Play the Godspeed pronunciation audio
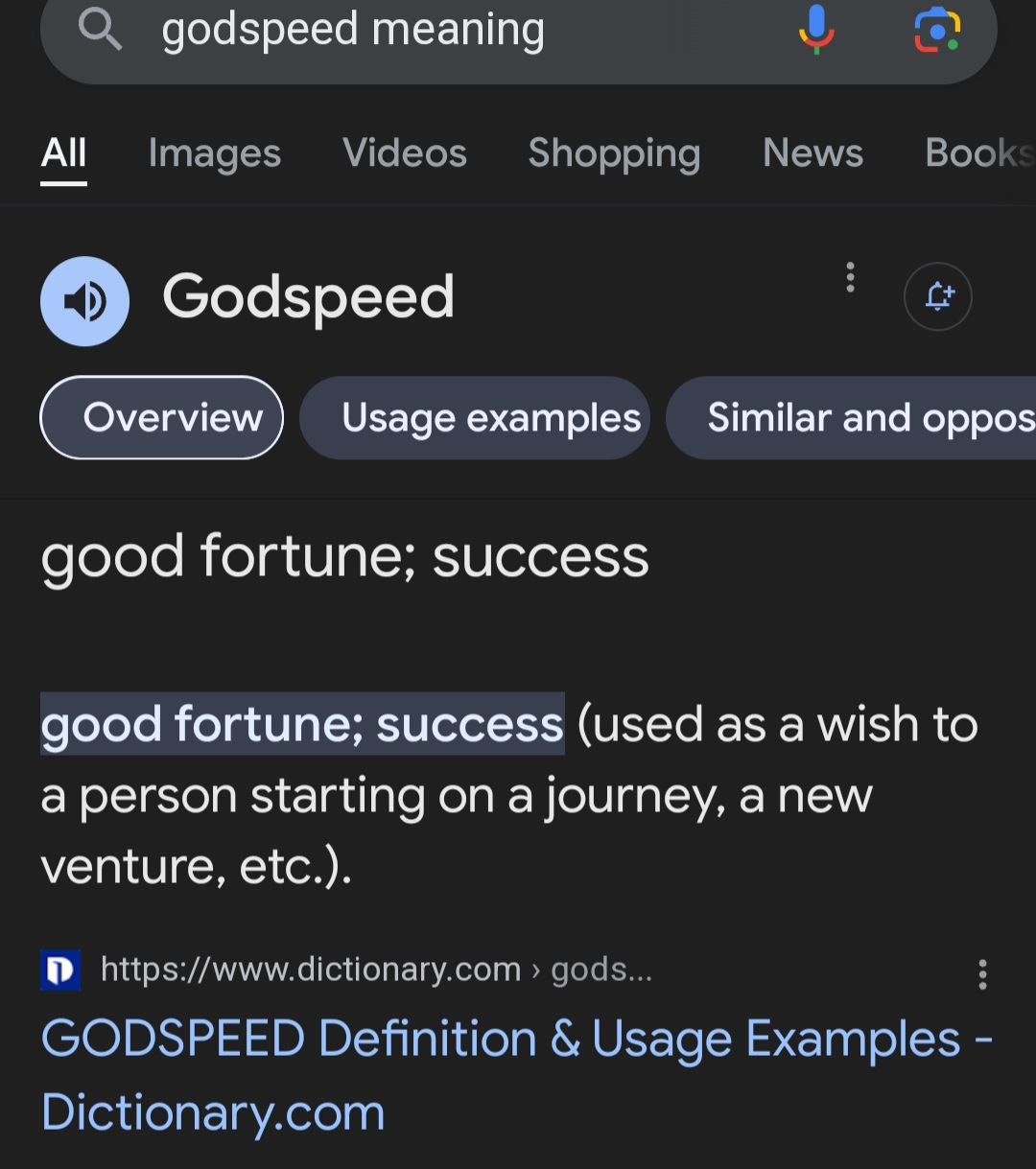 point(84,301)
